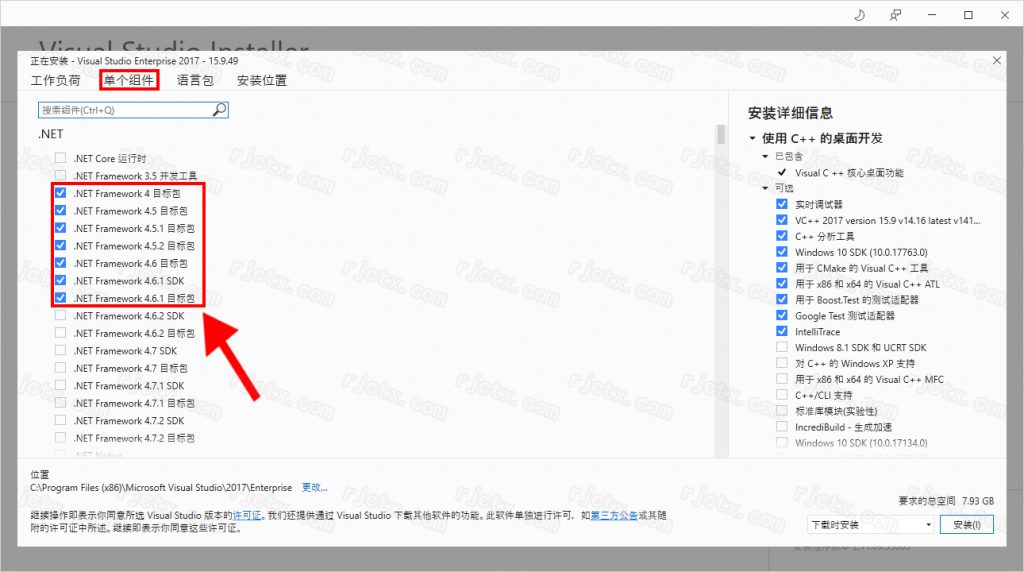Uncheck Google Test 测试适配器
This screenshot has height=572, width=1024.
(x=782, y=315)
